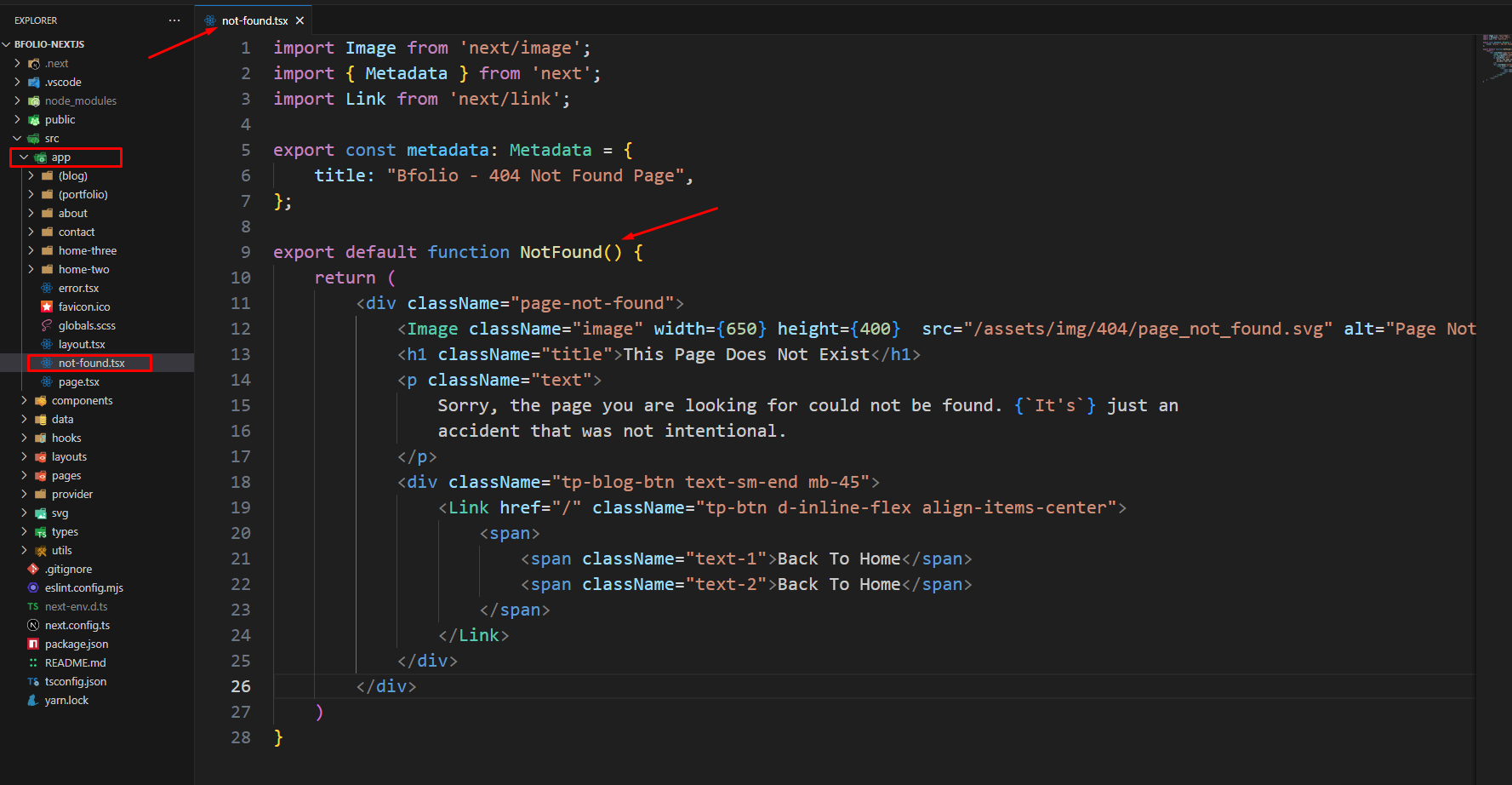1512x785 pixels.
Task: Select README.md in the file list
Action: 75,662
